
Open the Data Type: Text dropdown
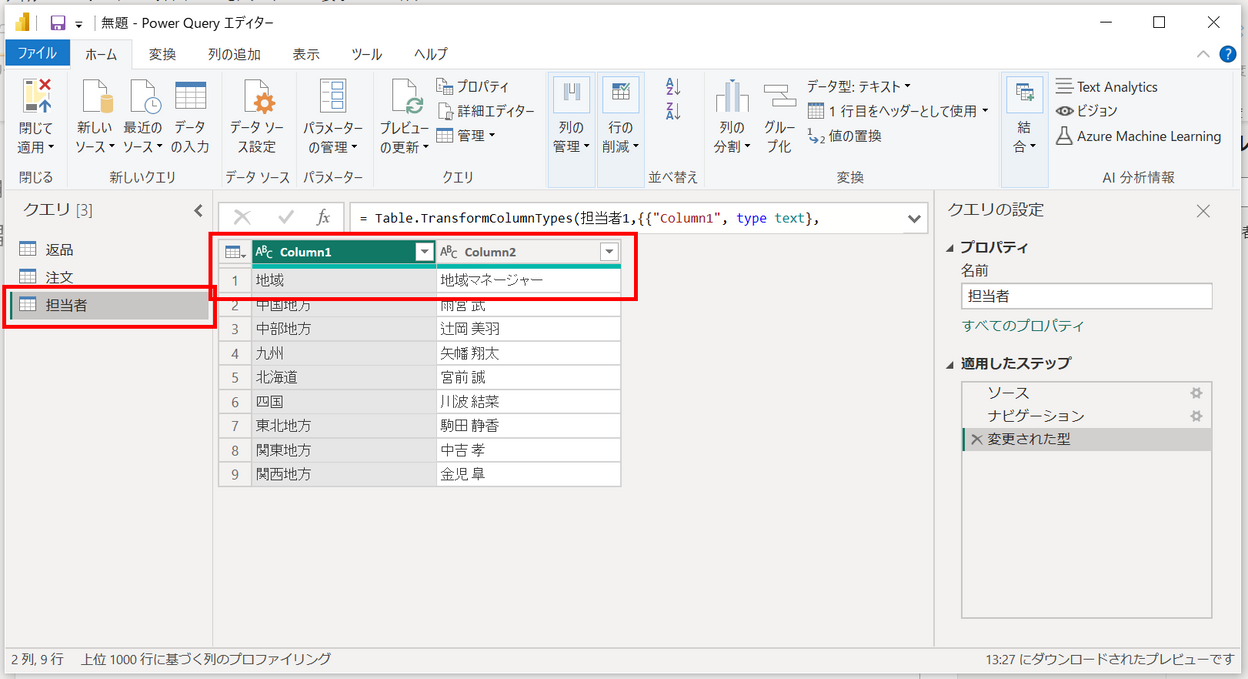pyautogui.click(x=859, y=87)
